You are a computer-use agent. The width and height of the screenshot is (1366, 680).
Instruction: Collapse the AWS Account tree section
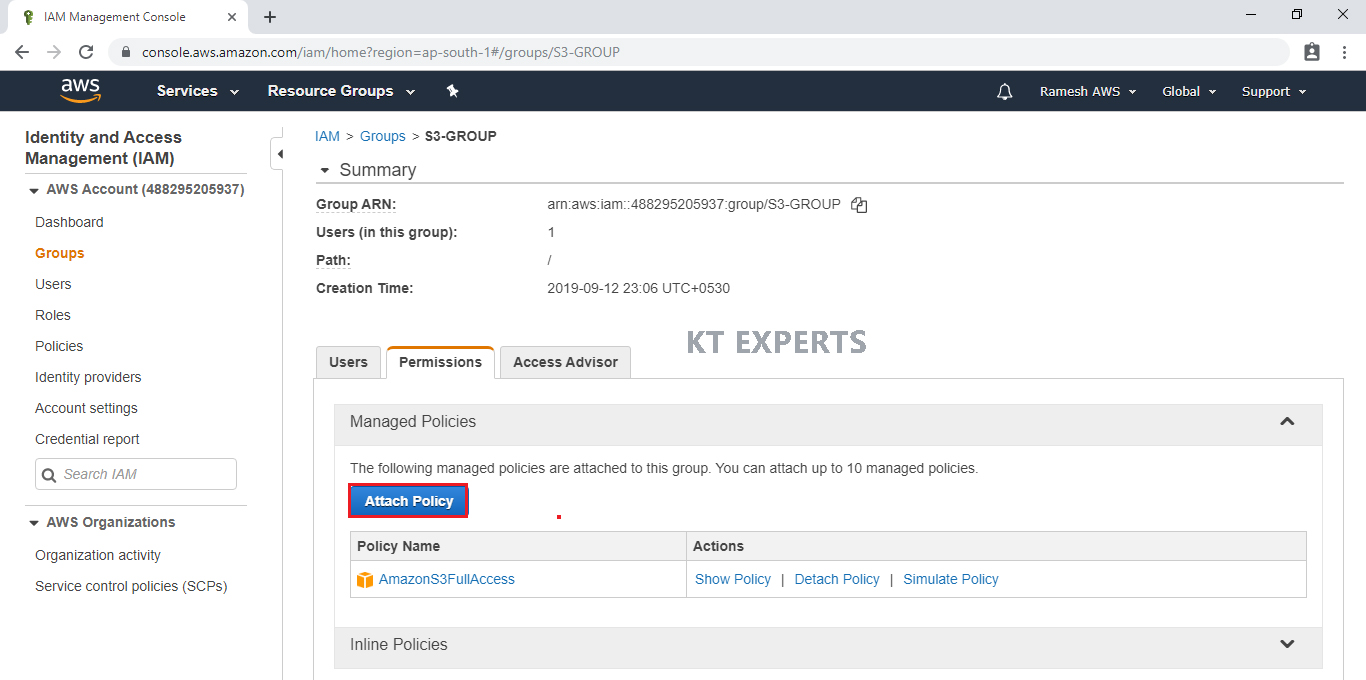[x=34, y=190]
